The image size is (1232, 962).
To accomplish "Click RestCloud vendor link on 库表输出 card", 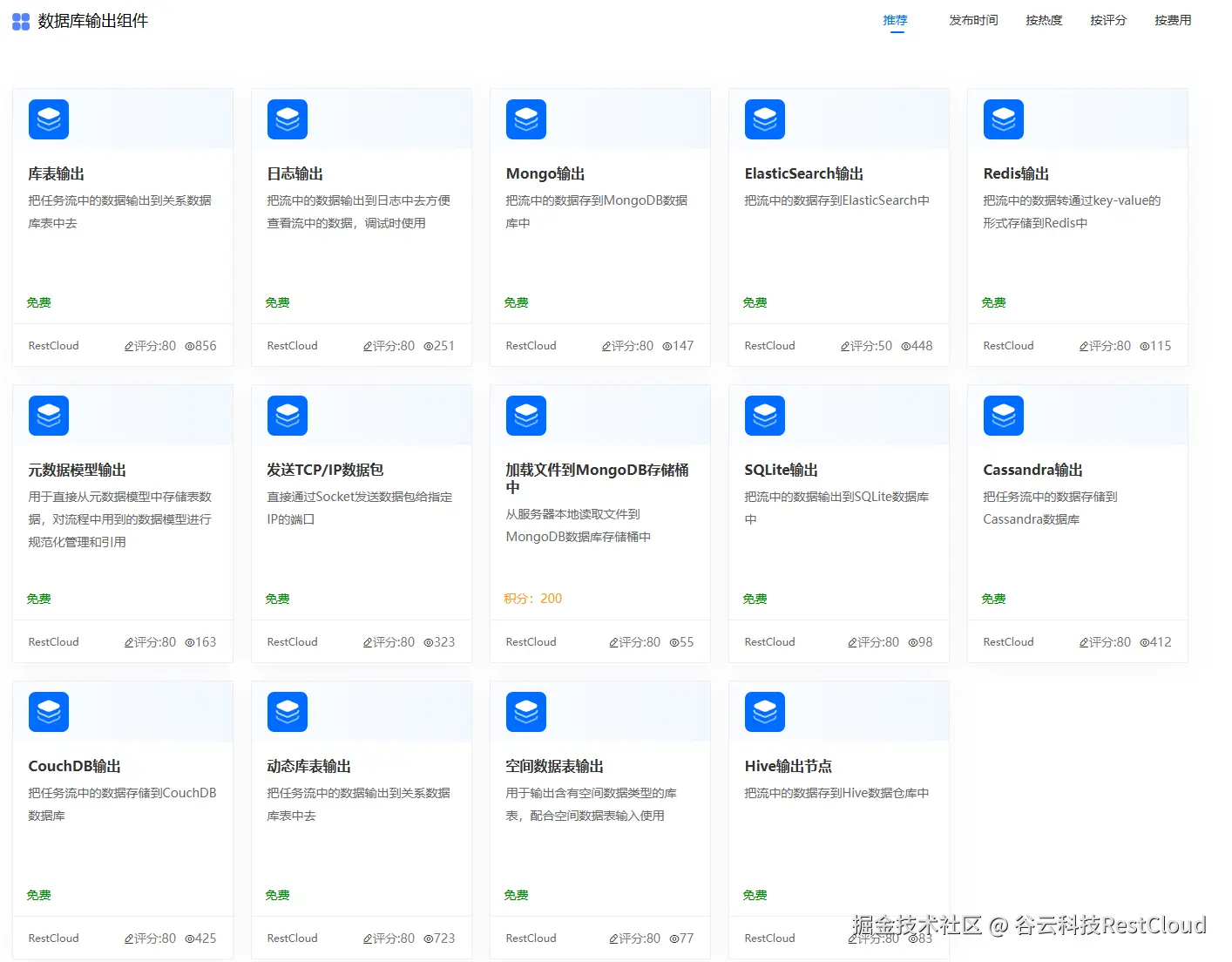I will coord(52,345).
